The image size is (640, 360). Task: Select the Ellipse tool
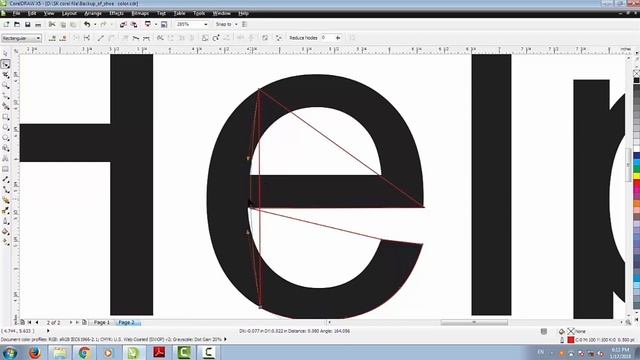coord(5,127)
